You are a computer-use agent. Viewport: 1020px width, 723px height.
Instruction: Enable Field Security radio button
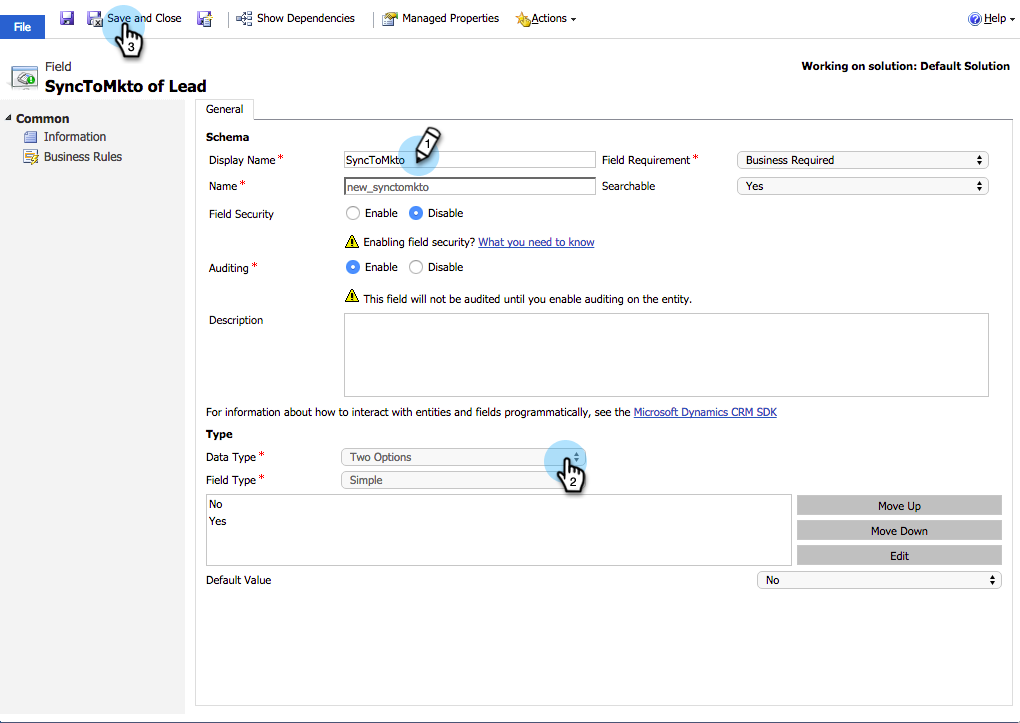[353, 213]
